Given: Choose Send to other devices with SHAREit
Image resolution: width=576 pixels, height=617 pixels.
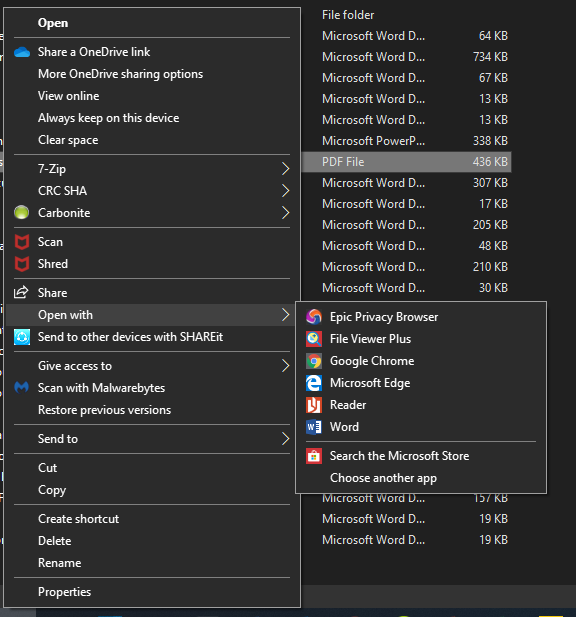Looking at the screenshot, I should (152, 337).
